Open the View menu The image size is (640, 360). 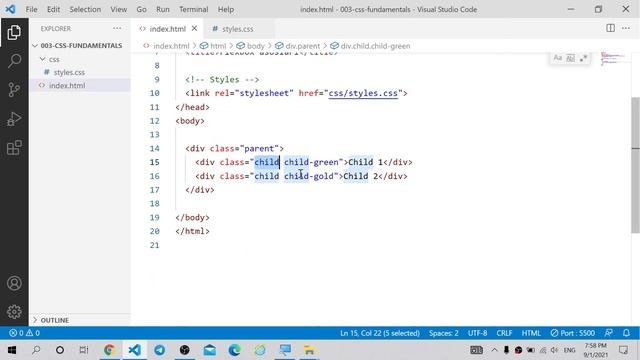[x=118, y=9]
